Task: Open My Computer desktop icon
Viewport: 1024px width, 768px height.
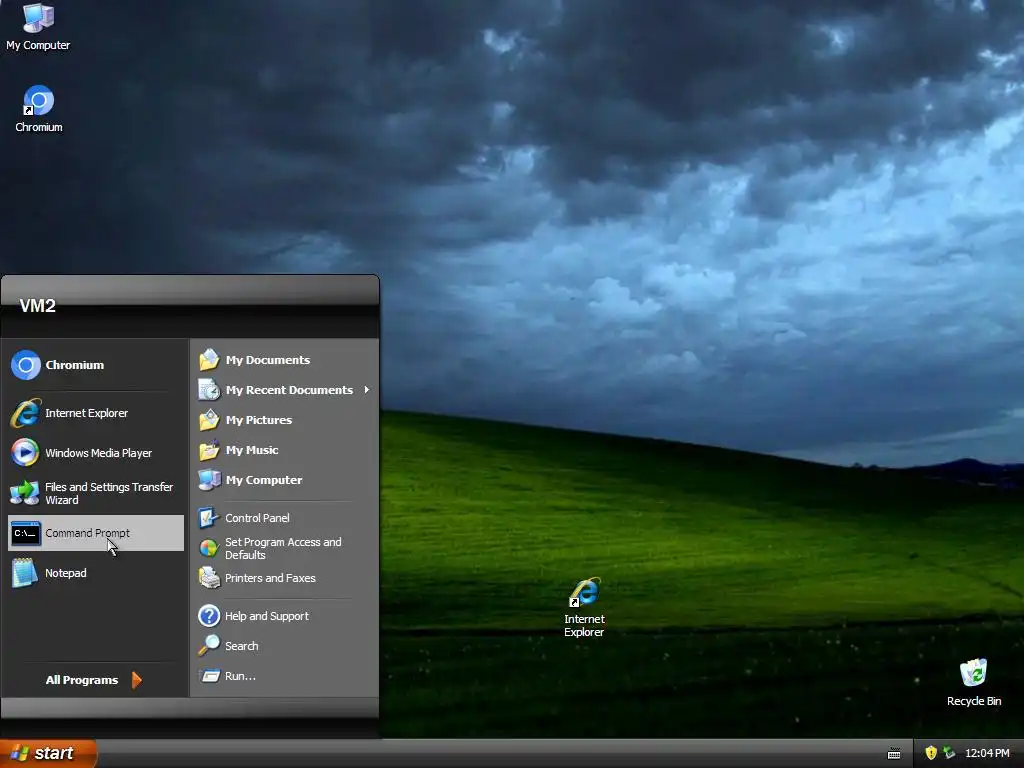Action: [38, 26]
